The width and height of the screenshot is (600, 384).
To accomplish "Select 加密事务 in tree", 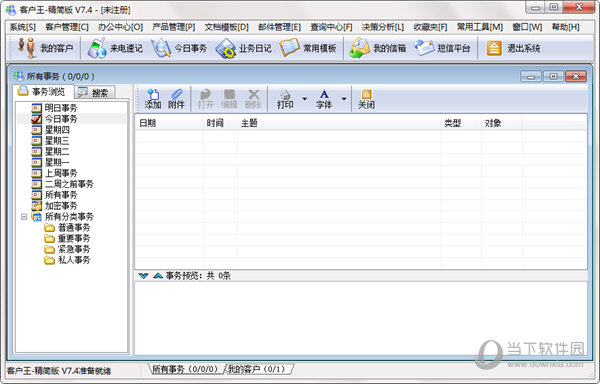I will coord(60,206).
